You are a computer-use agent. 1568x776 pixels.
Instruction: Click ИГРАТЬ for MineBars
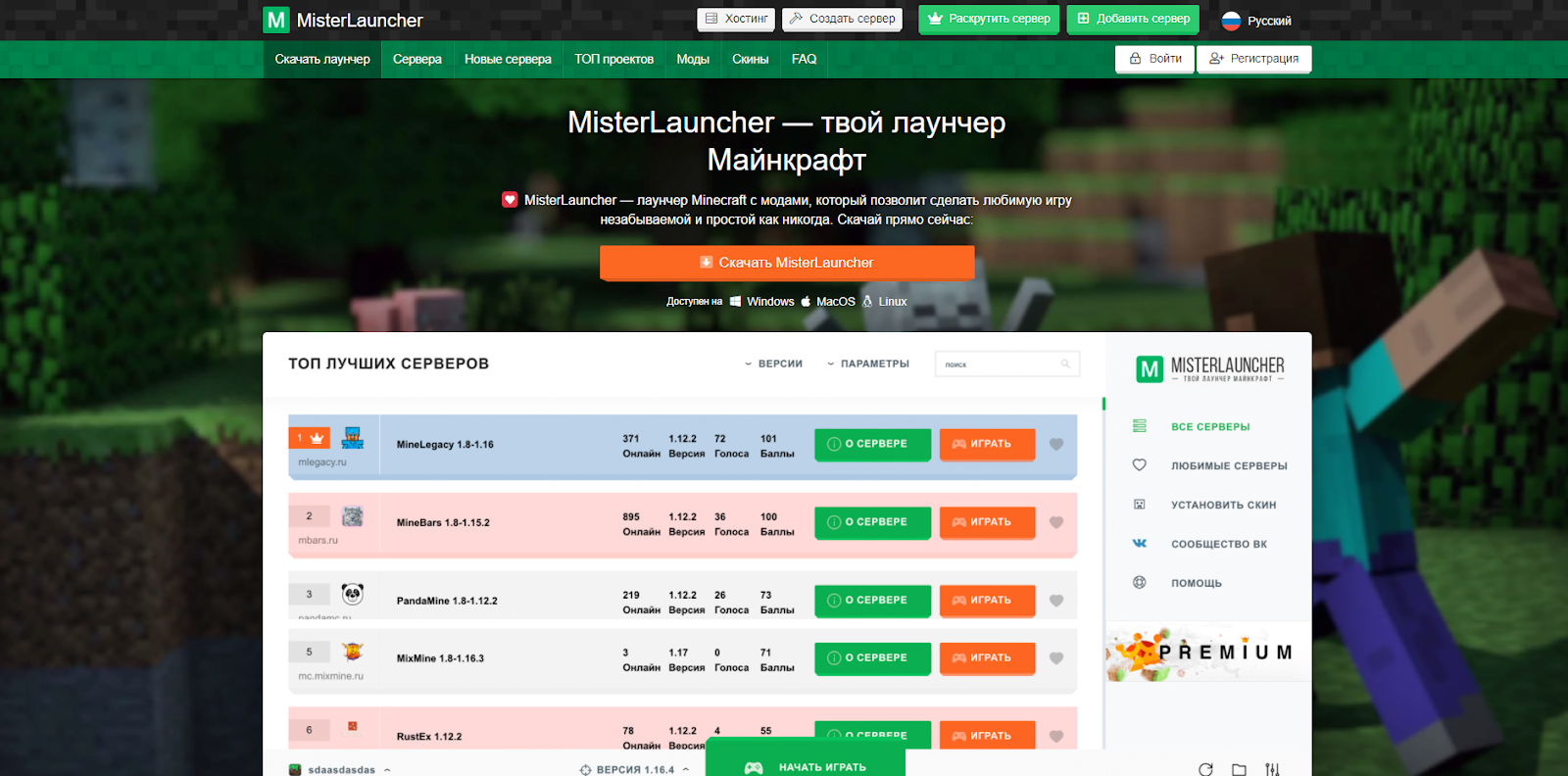point(987,522)
